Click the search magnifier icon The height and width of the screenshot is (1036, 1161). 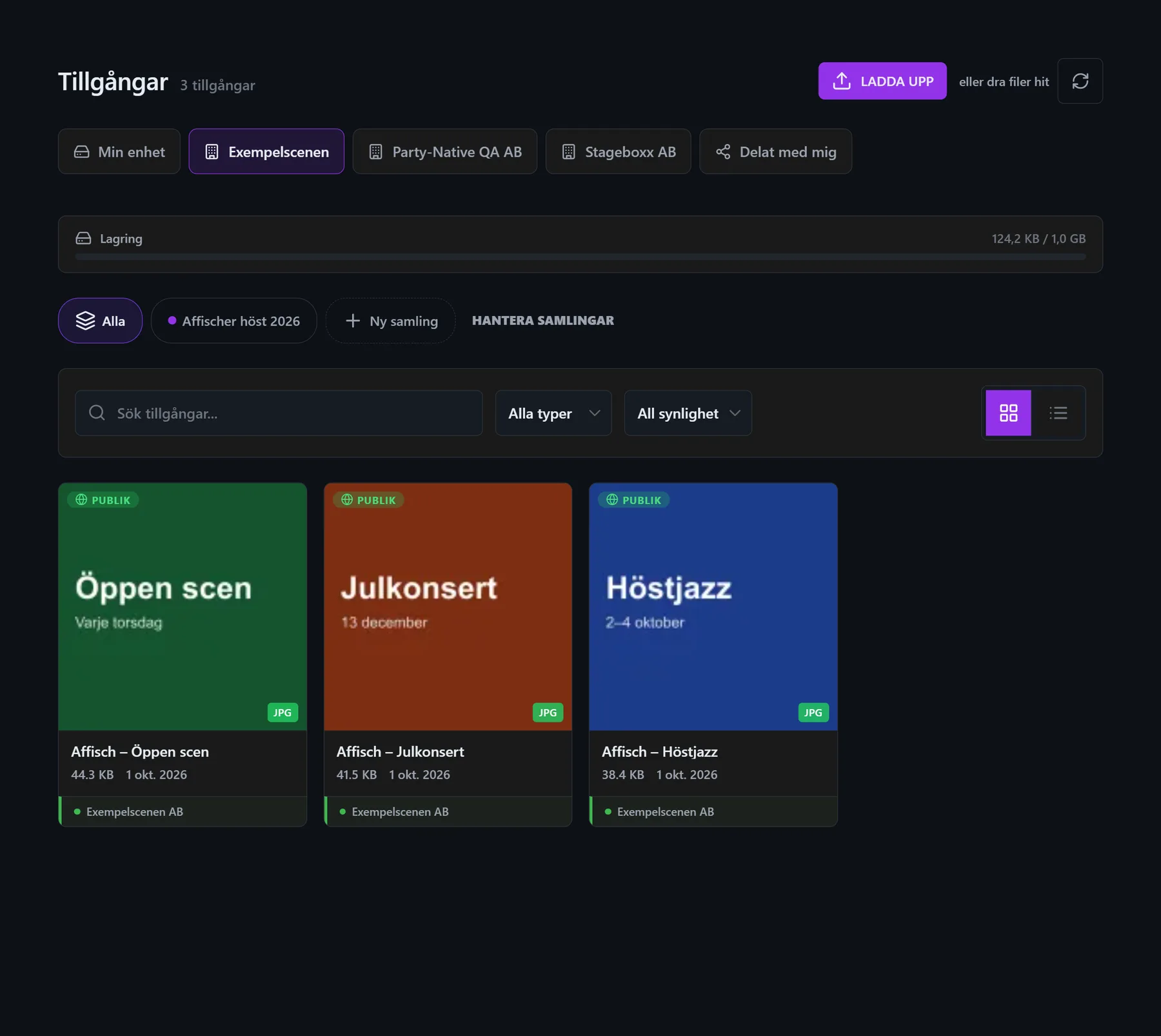click(x=97, y=413)
